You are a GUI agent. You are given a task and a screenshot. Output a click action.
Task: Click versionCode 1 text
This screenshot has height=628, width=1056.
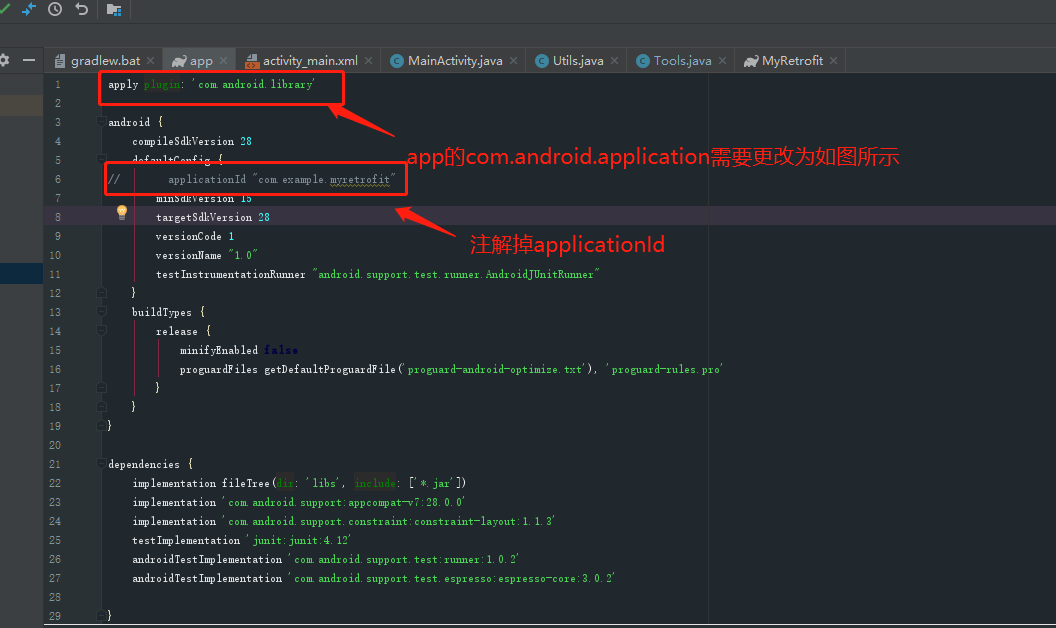coord(195,236)
